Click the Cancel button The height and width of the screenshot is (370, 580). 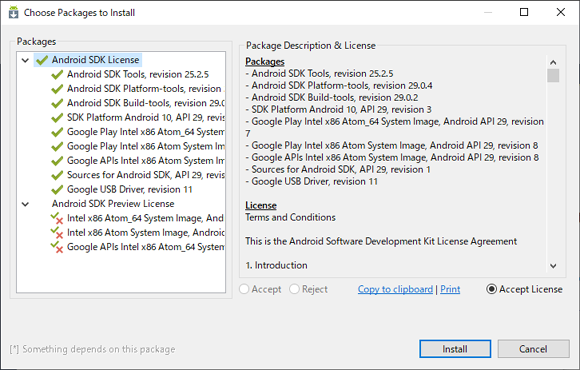pos(533,349)
